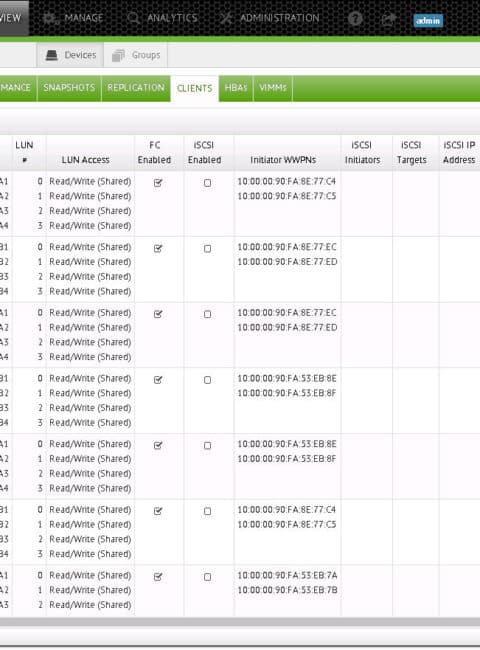Toggle iSCSI Enabled in last group with WWPN 53:EB:7A
The image size is (480, 650).
207,577
